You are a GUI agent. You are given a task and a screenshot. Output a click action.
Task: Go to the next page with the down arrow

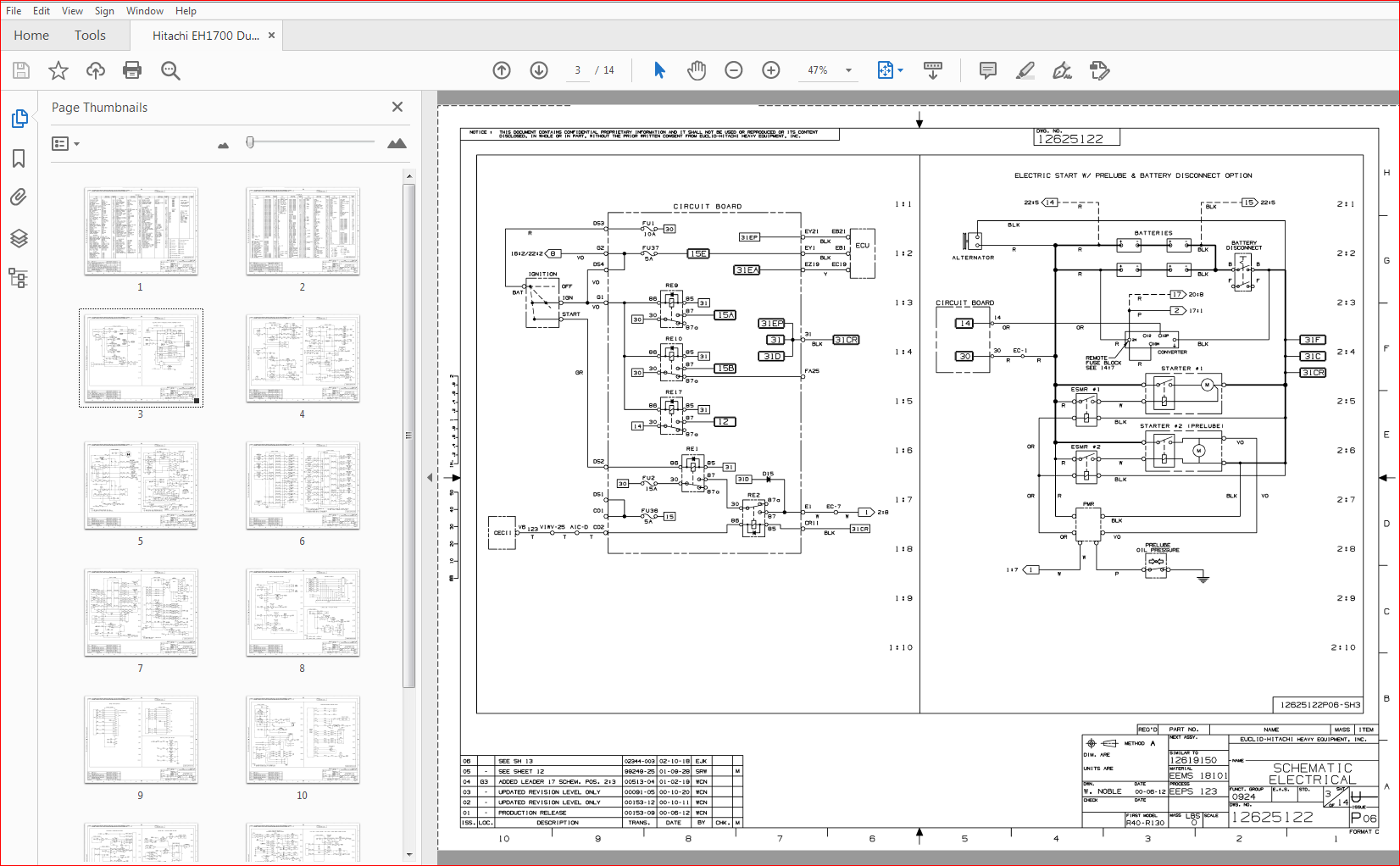[539, 70]
